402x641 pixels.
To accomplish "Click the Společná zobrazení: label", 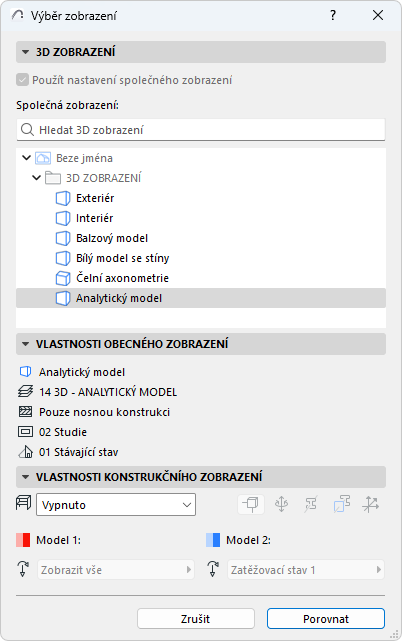I will pos(67,105).
